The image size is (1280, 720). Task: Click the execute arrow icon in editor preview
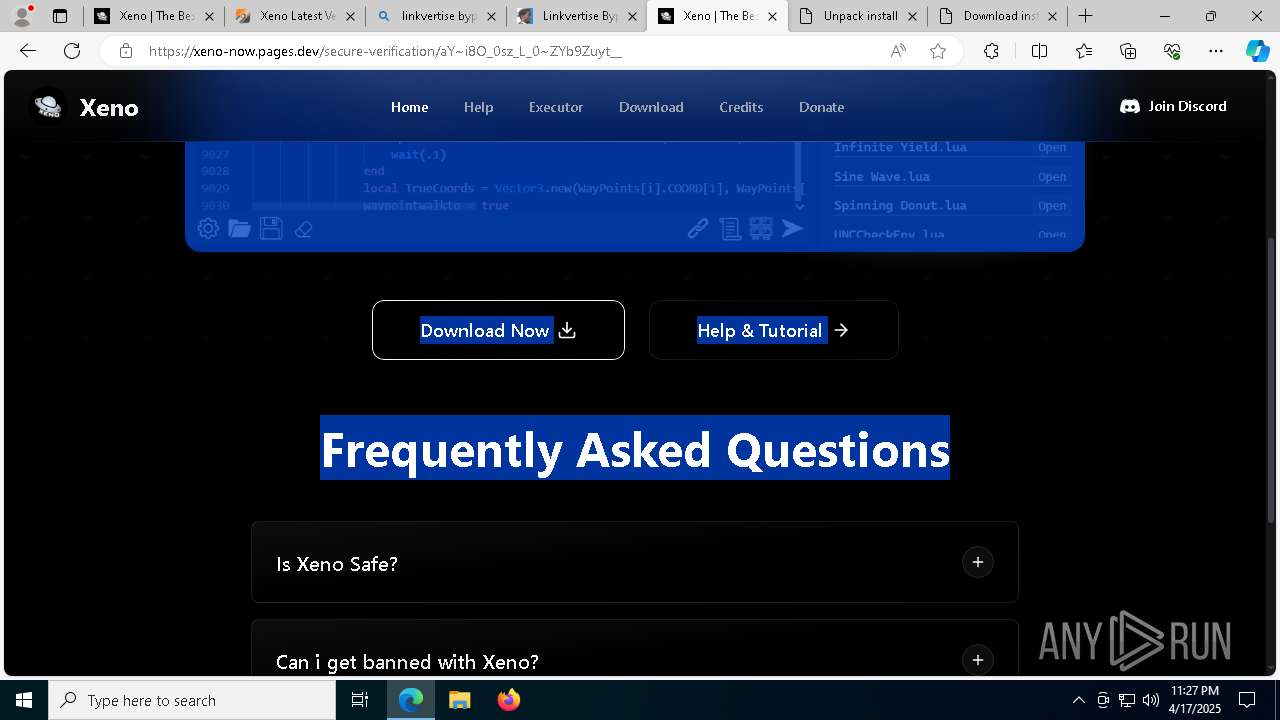click(x=792, y=229)
